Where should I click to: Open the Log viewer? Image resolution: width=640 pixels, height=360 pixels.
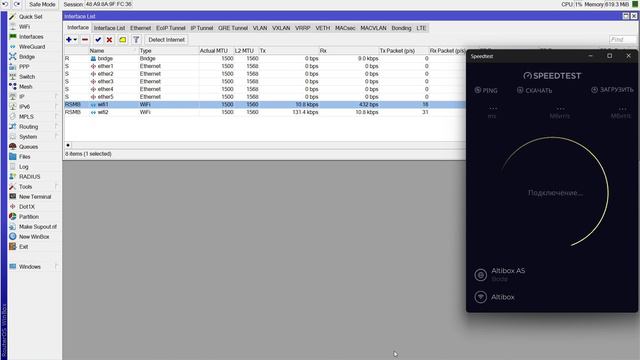click(x=24, y=167)
